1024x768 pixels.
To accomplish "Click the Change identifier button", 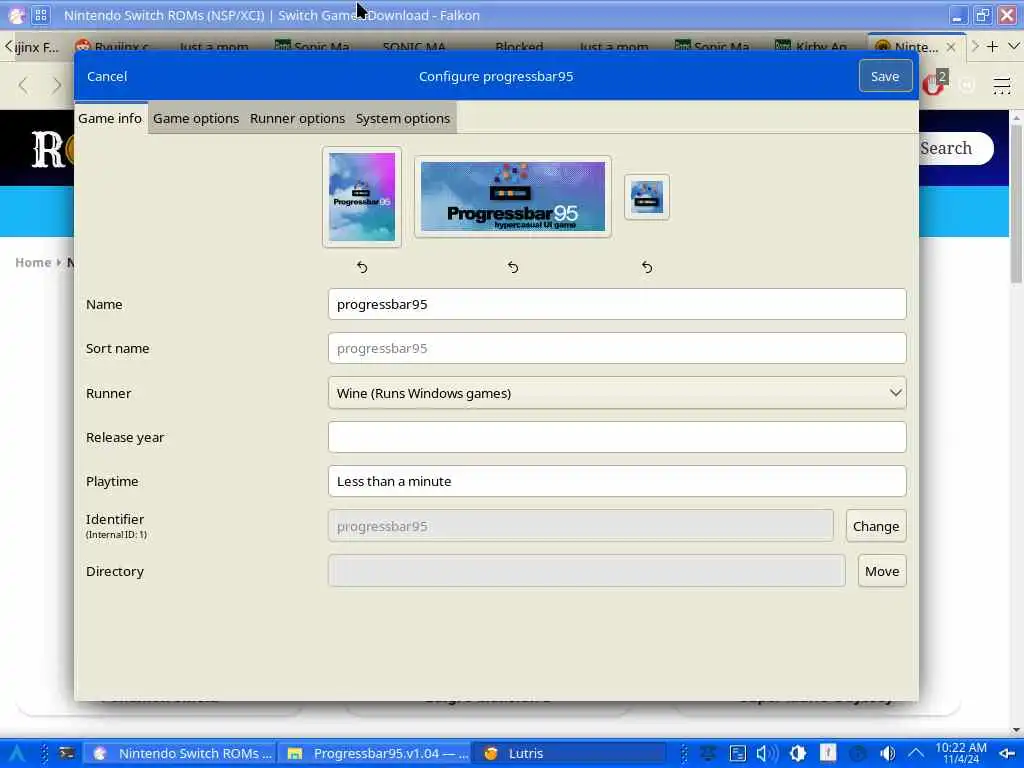I will pos(876,526).
